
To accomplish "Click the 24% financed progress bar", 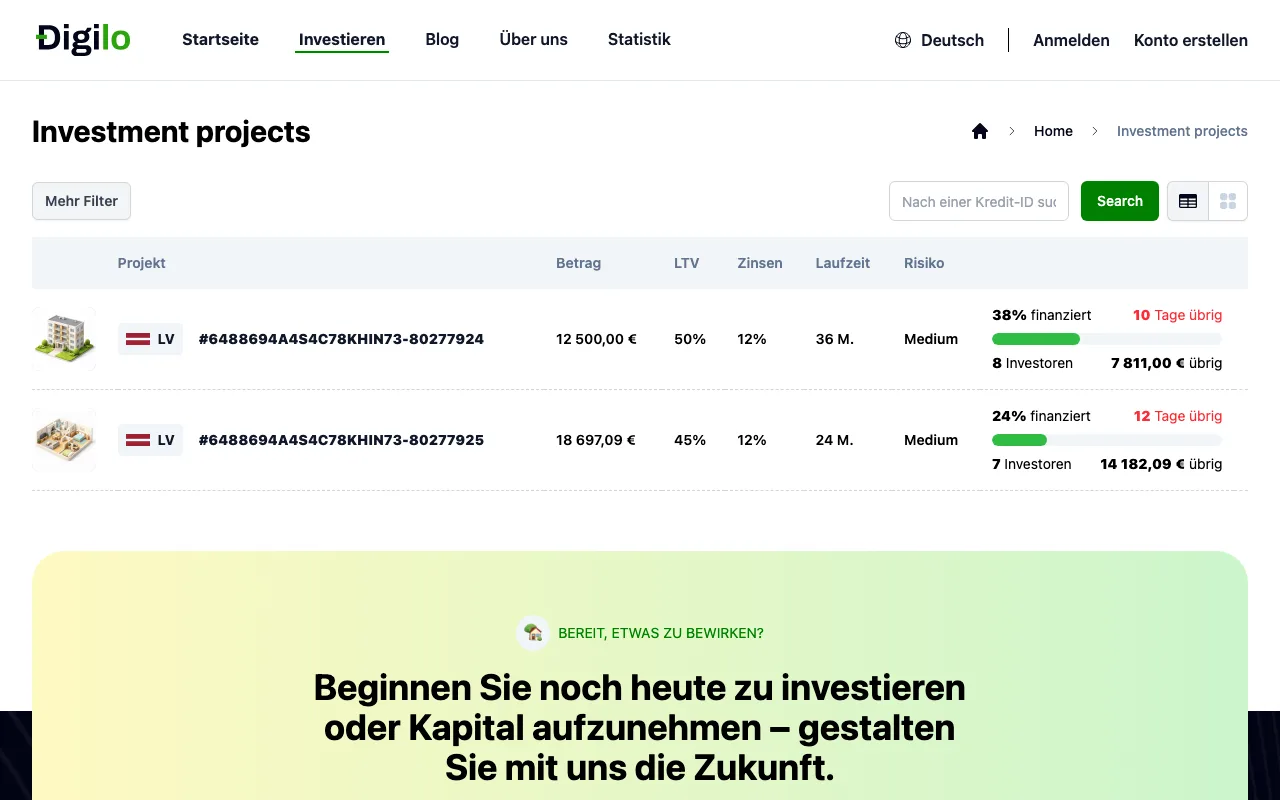I will 1107,440.
